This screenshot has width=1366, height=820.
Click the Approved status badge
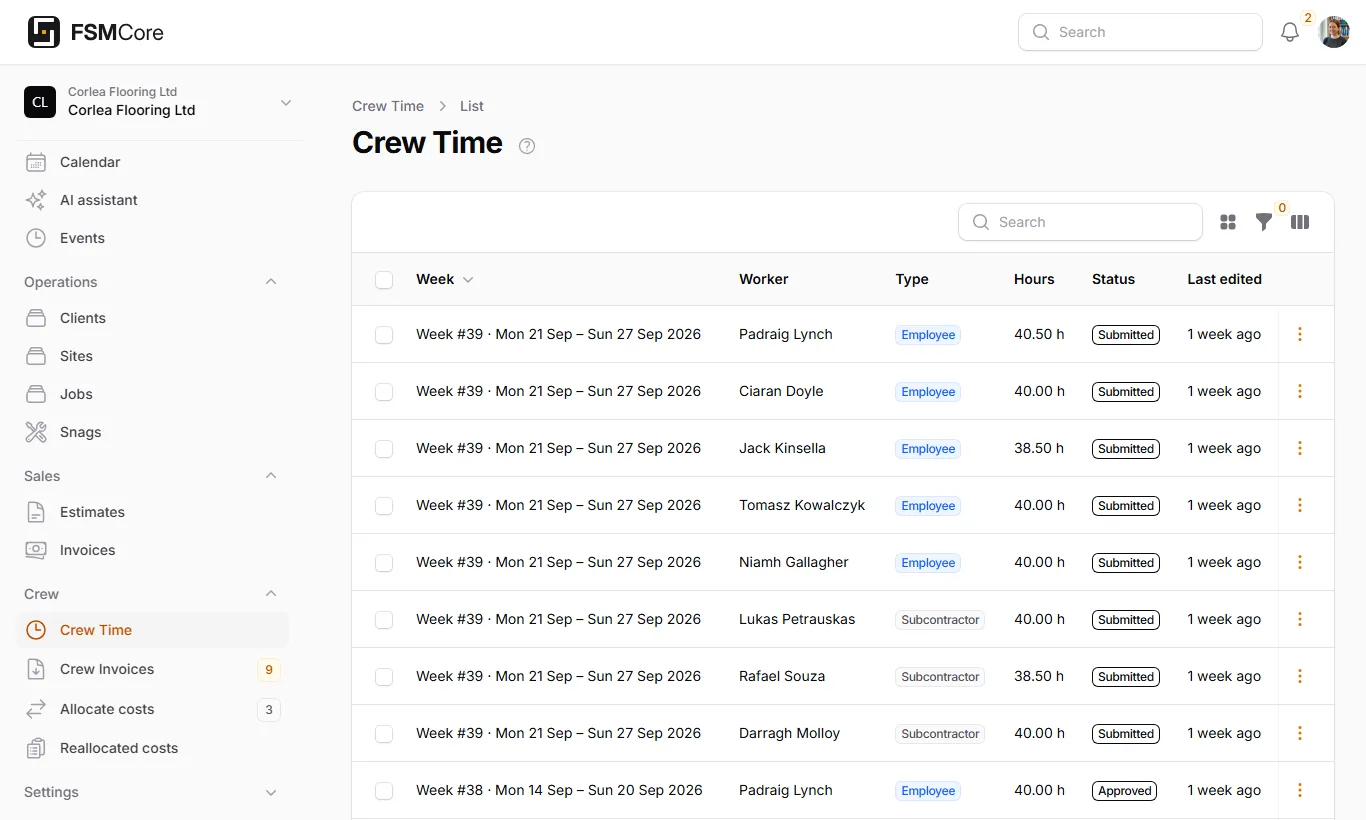click(x=1125, y=790)
